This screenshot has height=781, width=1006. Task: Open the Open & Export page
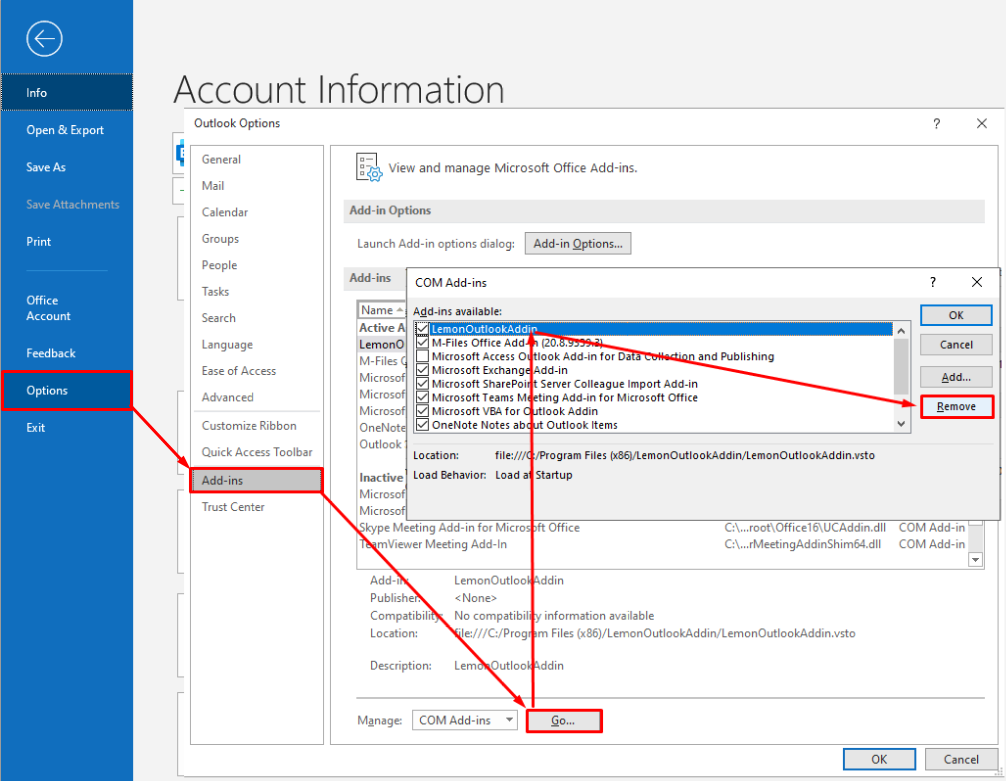(x=67, y=130)
